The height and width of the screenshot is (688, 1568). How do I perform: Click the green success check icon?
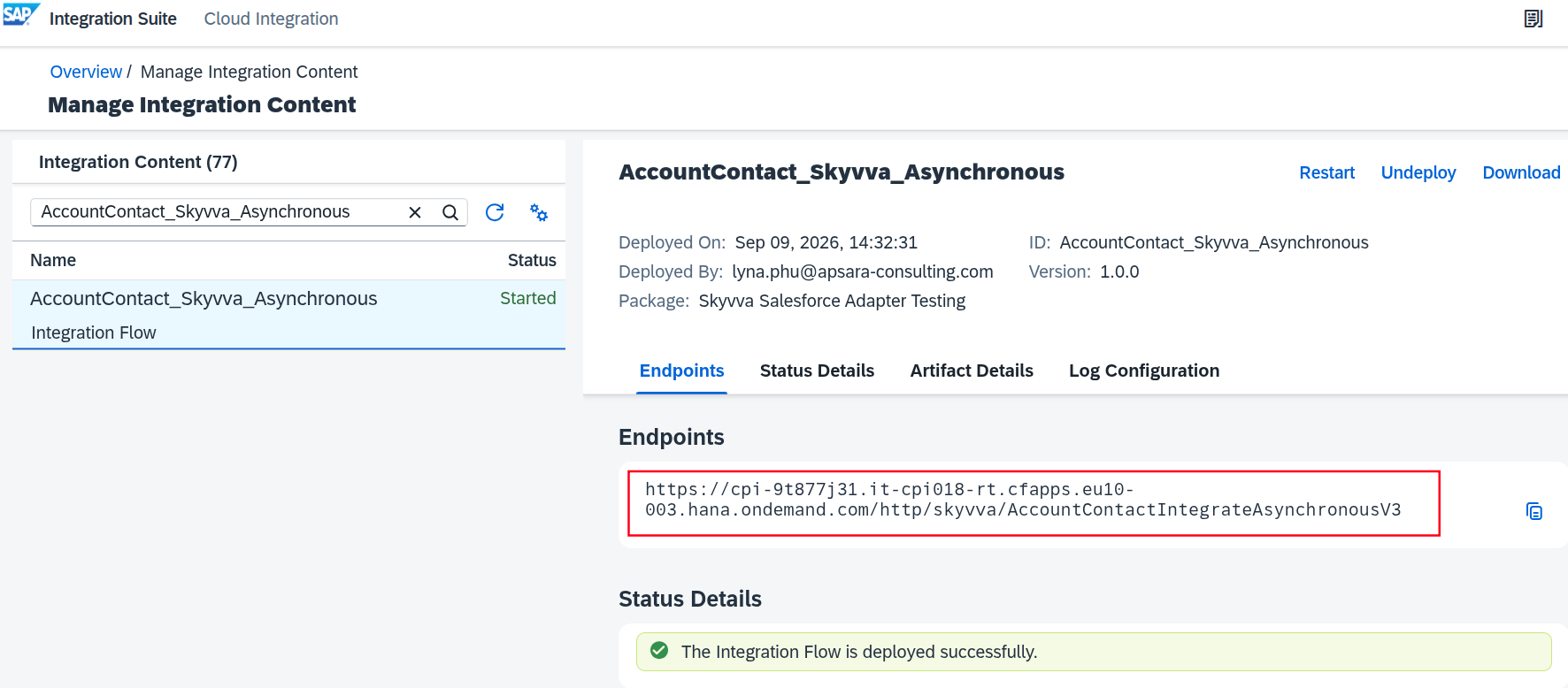pos(659,651)
